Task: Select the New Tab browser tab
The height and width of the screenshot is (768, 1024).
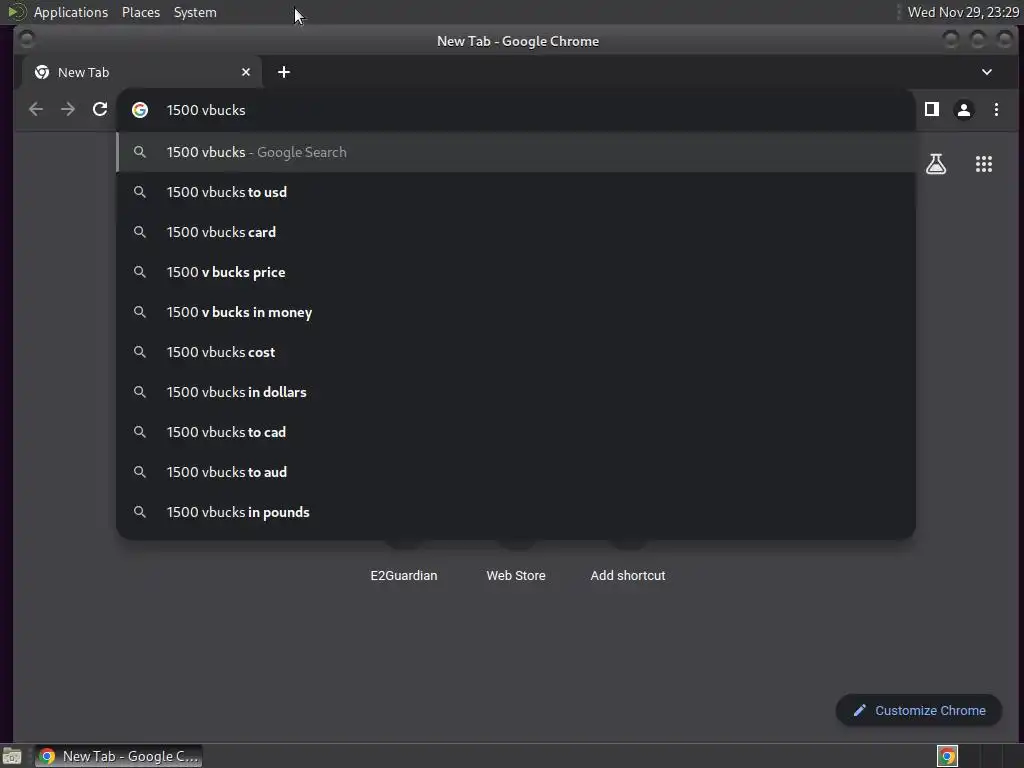Action: (141, 72)
